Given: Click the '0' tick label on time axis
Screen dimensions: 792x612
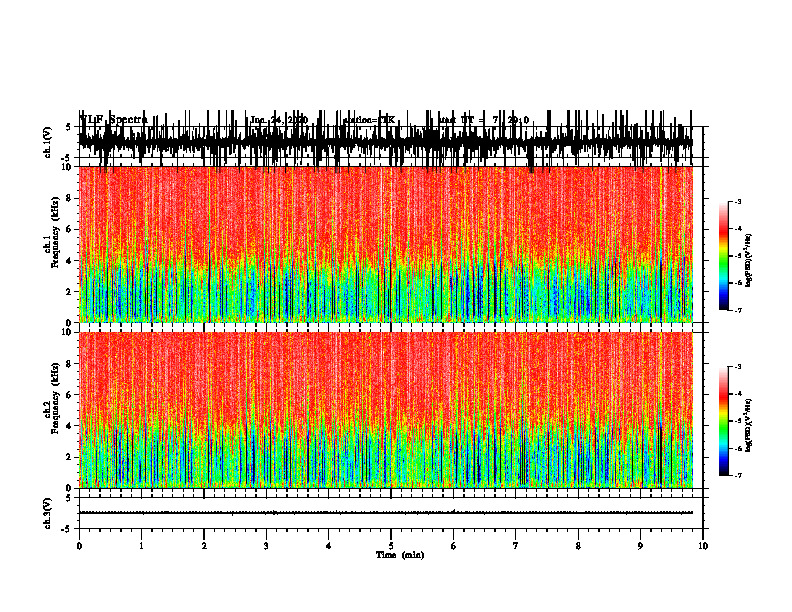Looking at the screenshot, I should click(79, 545).
